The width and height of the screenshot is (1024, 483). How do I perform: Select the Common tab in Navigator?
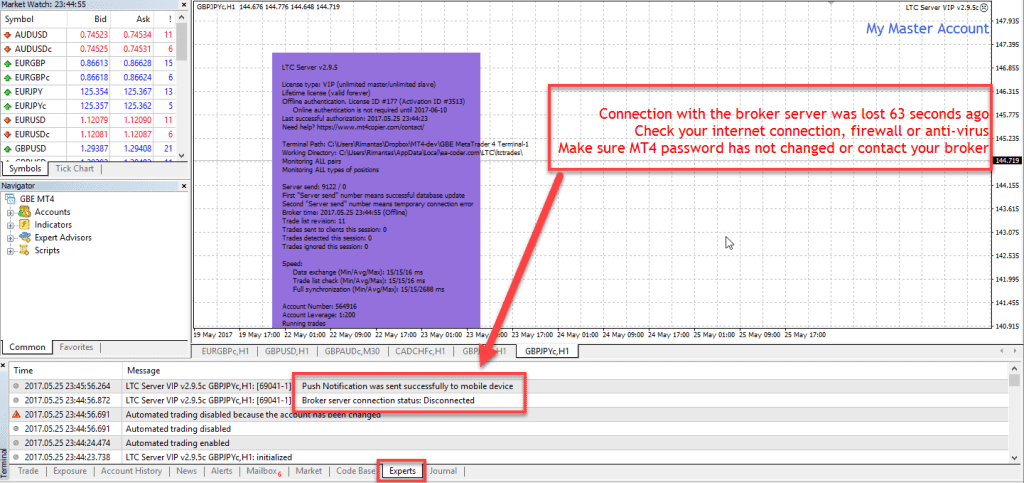[x=27, y=347]
